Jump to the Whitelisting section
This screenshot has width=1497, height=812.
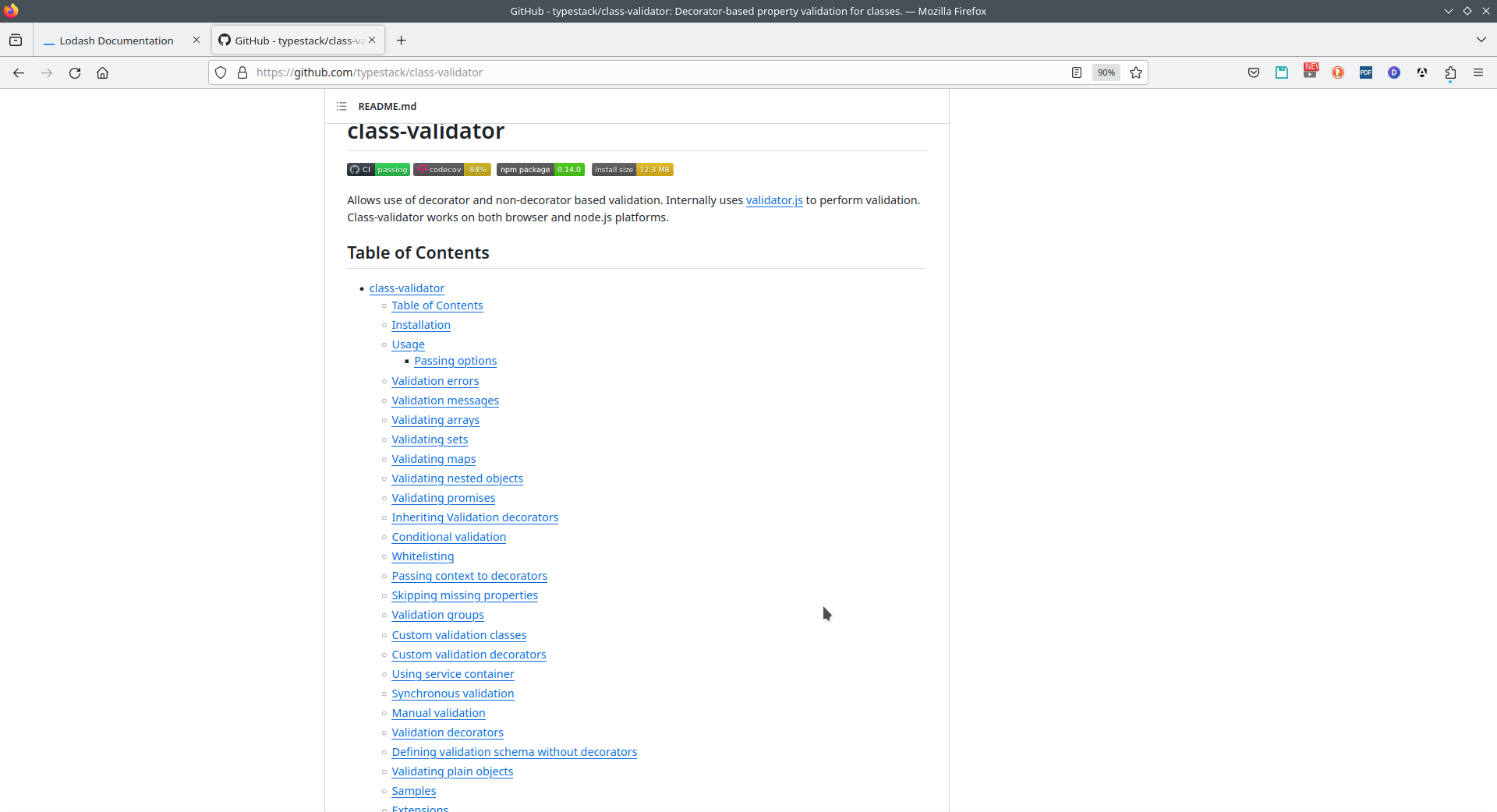pyautogui.click(x=423, y=556)
